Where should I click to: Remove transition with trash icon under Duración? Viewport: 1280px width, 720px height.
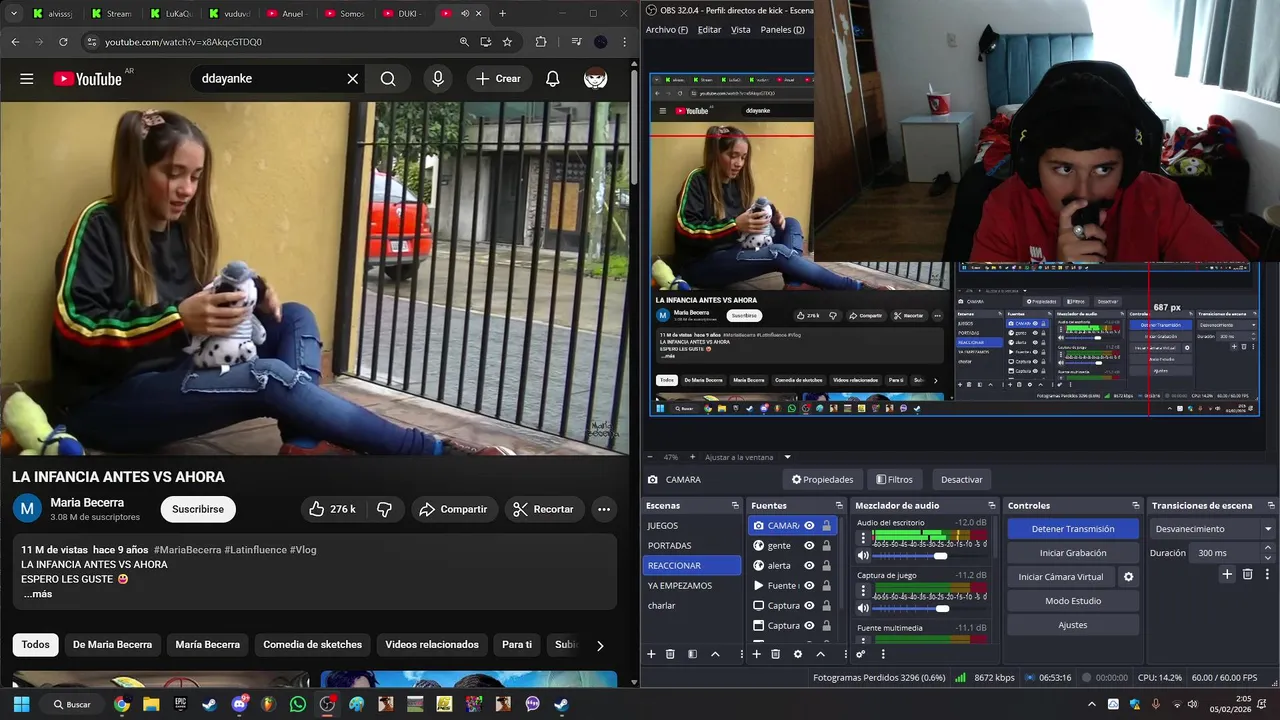[1247, 574]
